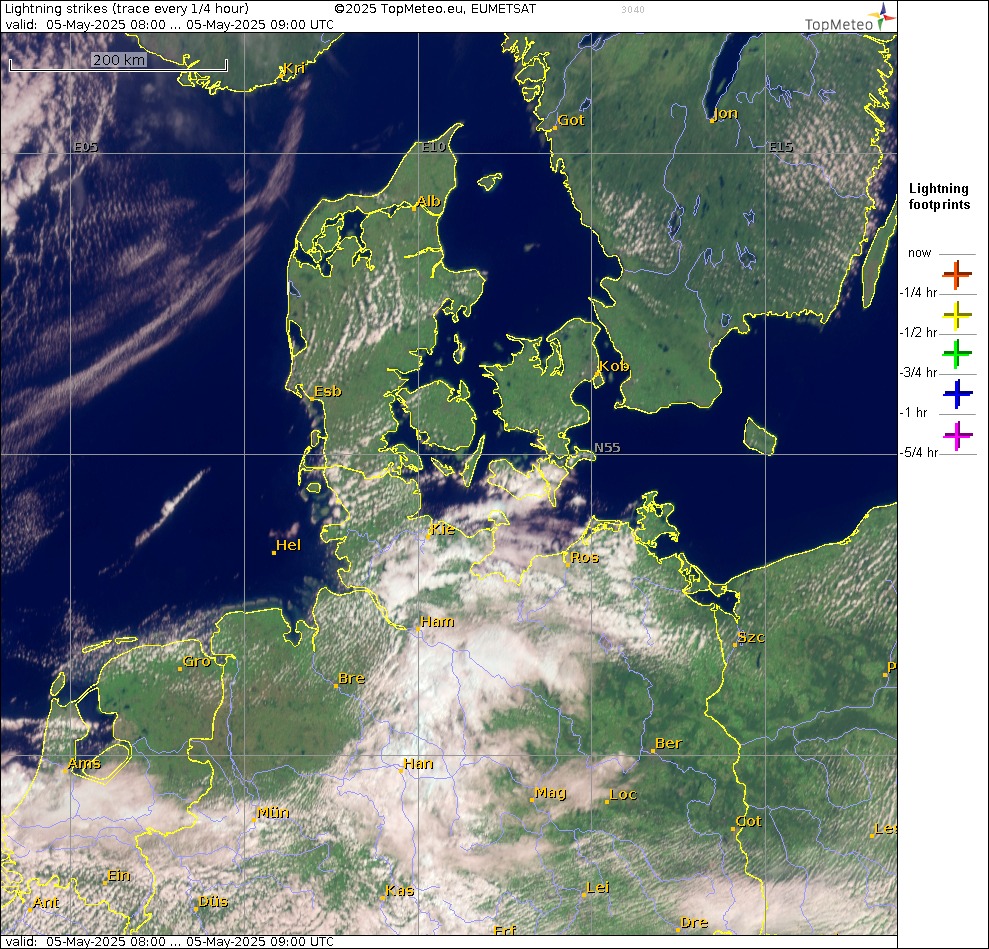Click the Hel label in the sea
This screenshot has height=949, width=989.
(x=289, y=545)
